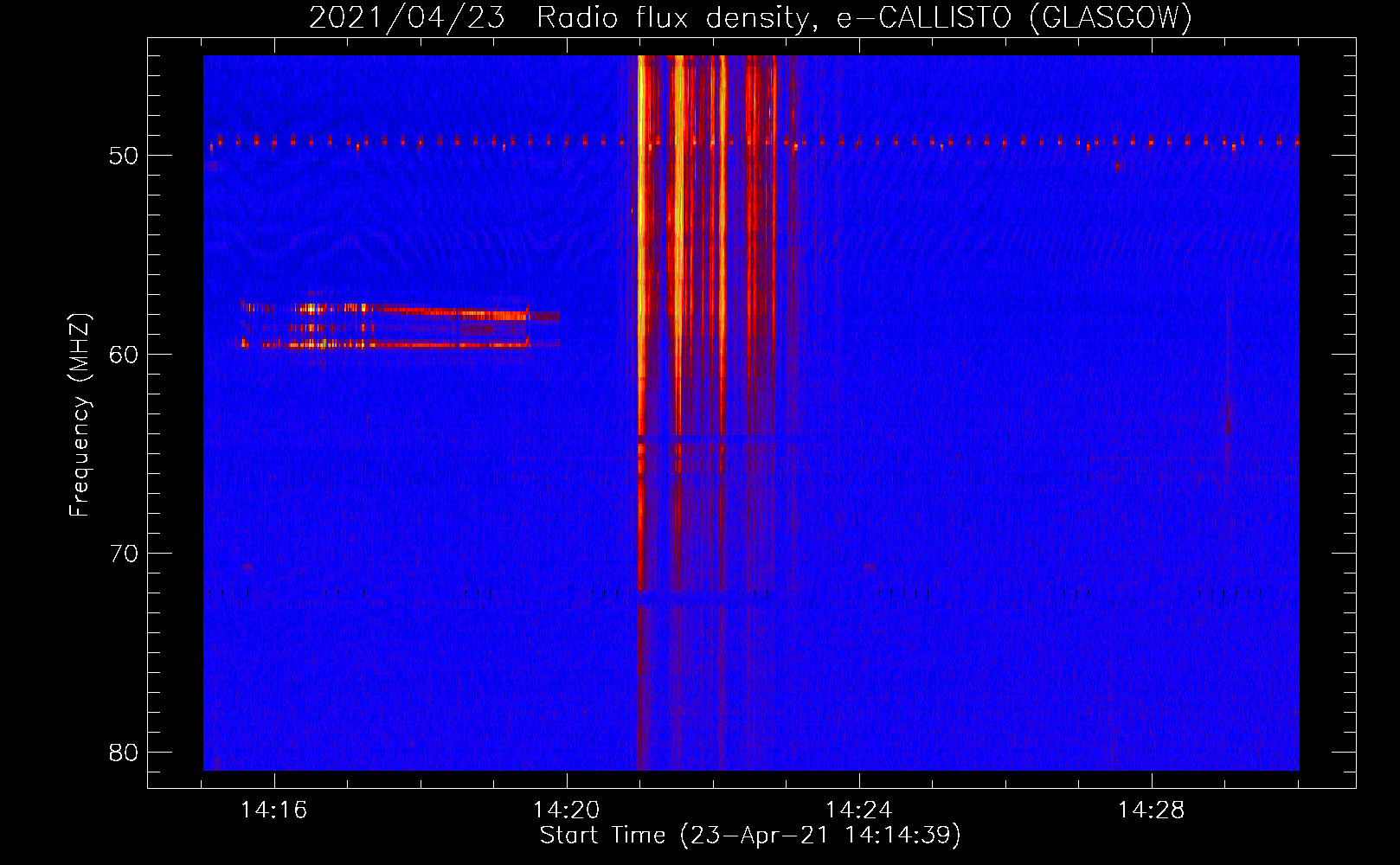Click the 14:28 time tick label
The width and height of the screenshot is (1400, 865).
[x=1152, y=811]
